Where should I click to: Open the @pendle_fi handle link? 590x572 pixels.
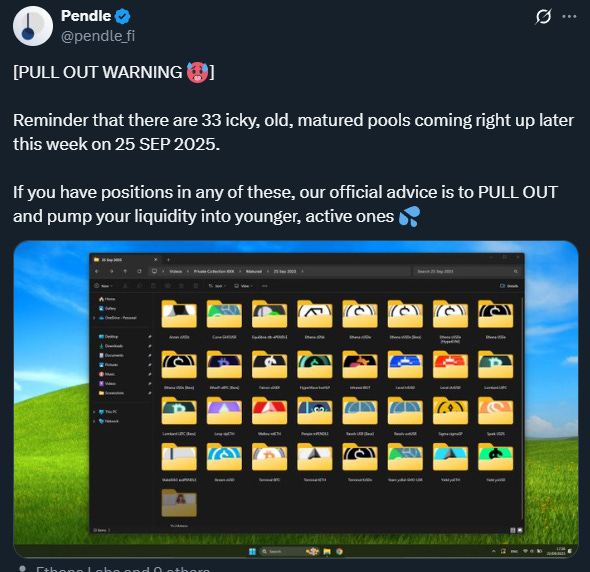(x=98, y=36)
